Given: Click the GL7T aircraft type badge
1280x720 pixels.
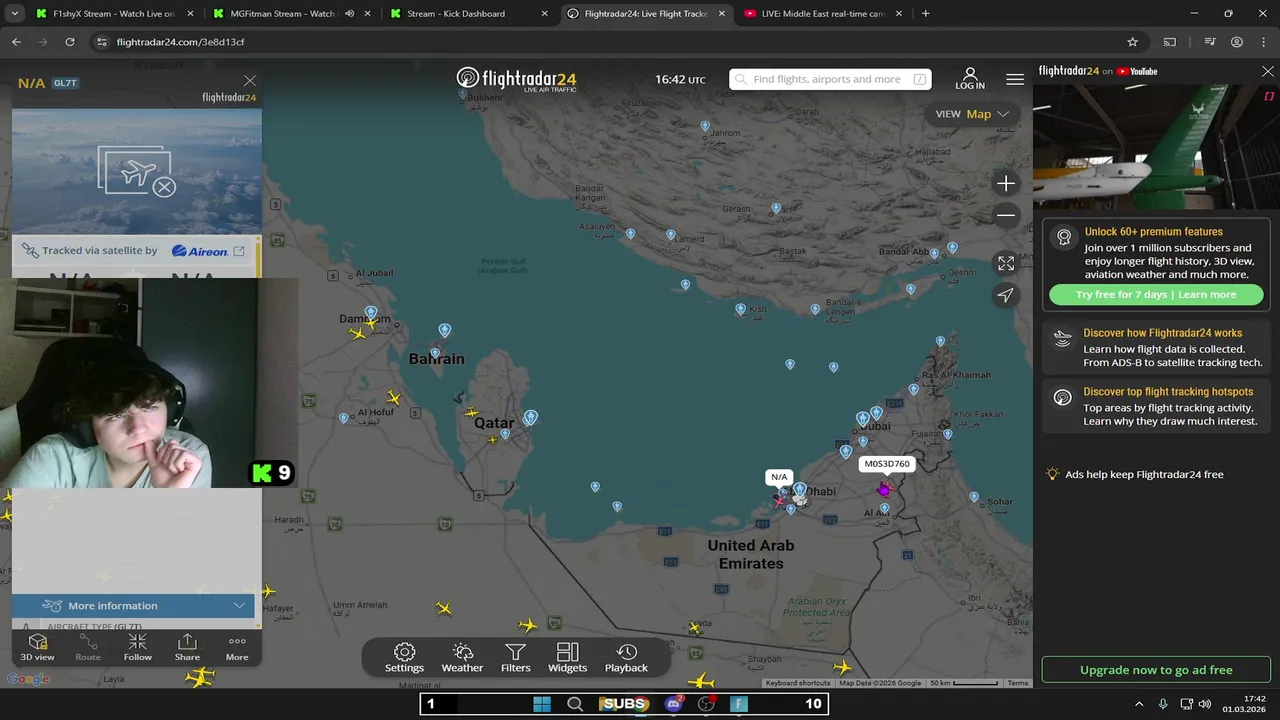Looking at the screenshot, I should click(x=65, y=83).
